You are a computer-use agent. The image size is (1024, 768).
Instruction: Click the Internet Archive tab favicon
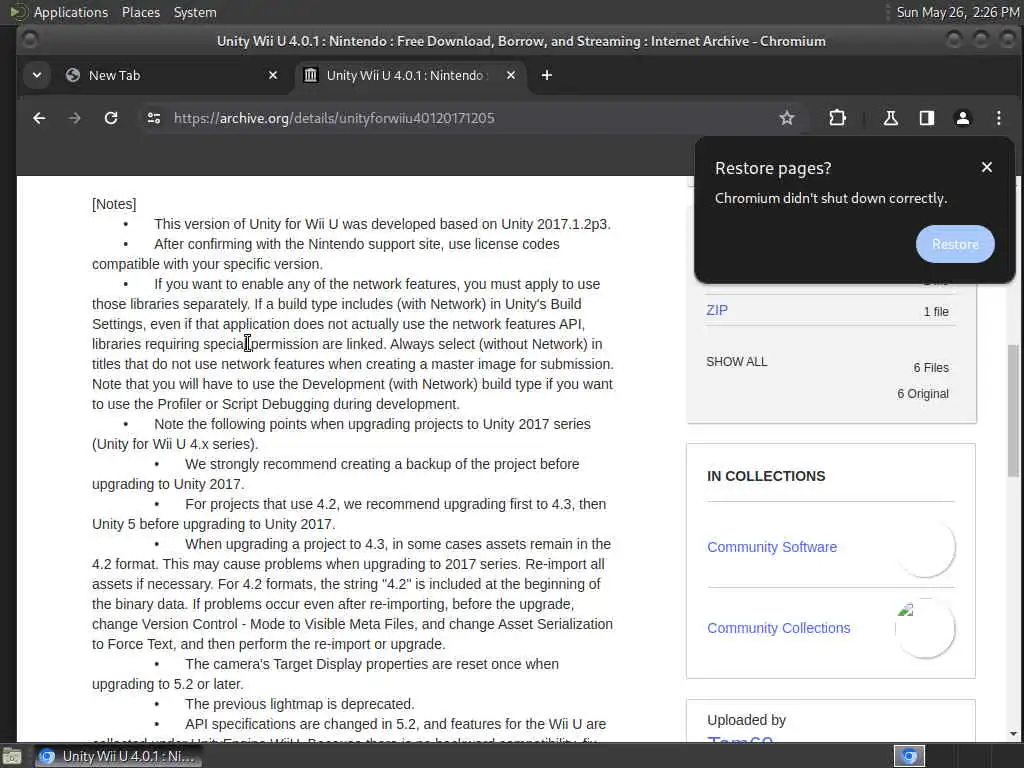point(311,76)
